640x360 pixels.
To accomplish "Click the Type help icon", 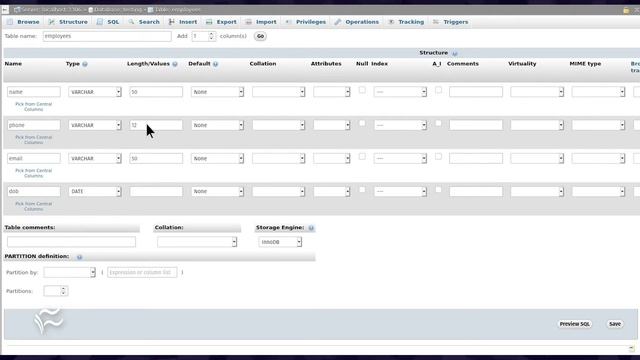I will 85,64.
